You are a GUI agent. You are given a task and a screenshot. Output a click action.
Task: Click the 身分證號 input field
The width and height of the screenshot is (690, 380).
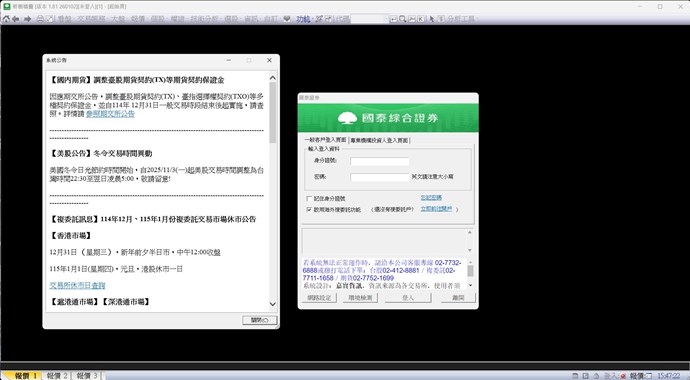(x=380, y=161)
